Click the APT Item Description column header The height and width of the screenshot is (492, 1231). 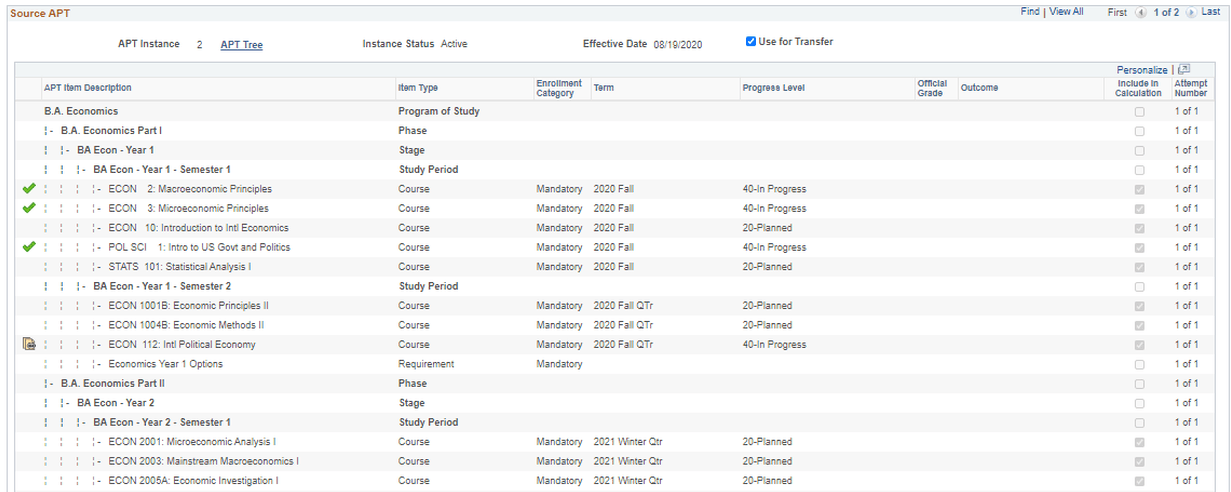(88, 88)
